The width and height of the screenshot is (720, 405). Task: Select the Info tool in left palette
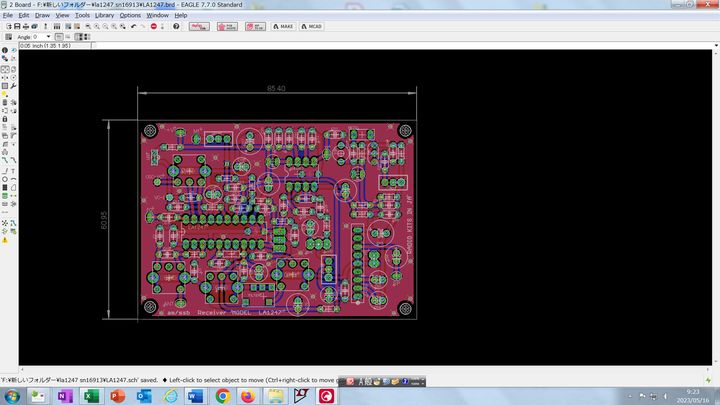[x=4, y=50]
